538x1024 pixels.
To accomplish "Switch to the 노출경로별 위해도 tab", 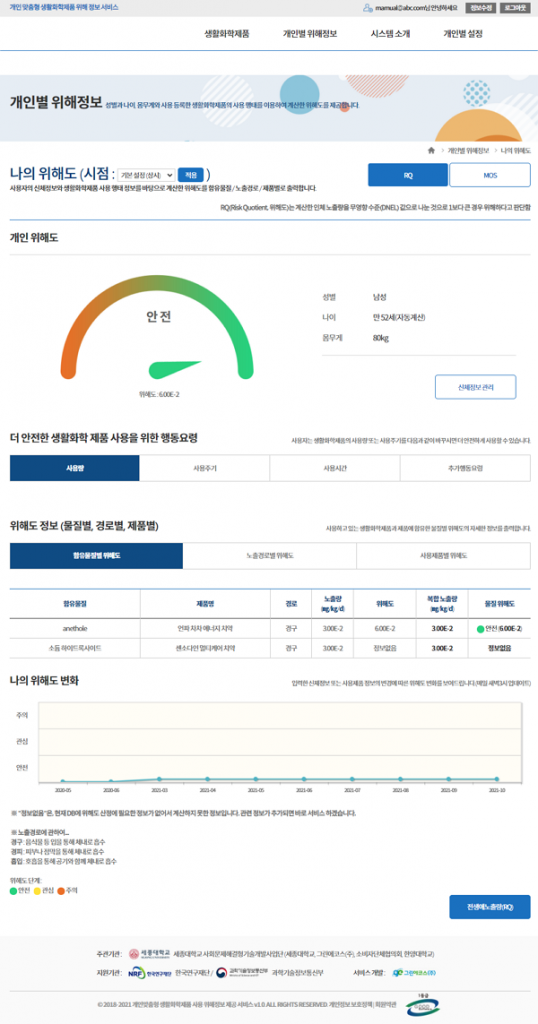I will 270,556.
